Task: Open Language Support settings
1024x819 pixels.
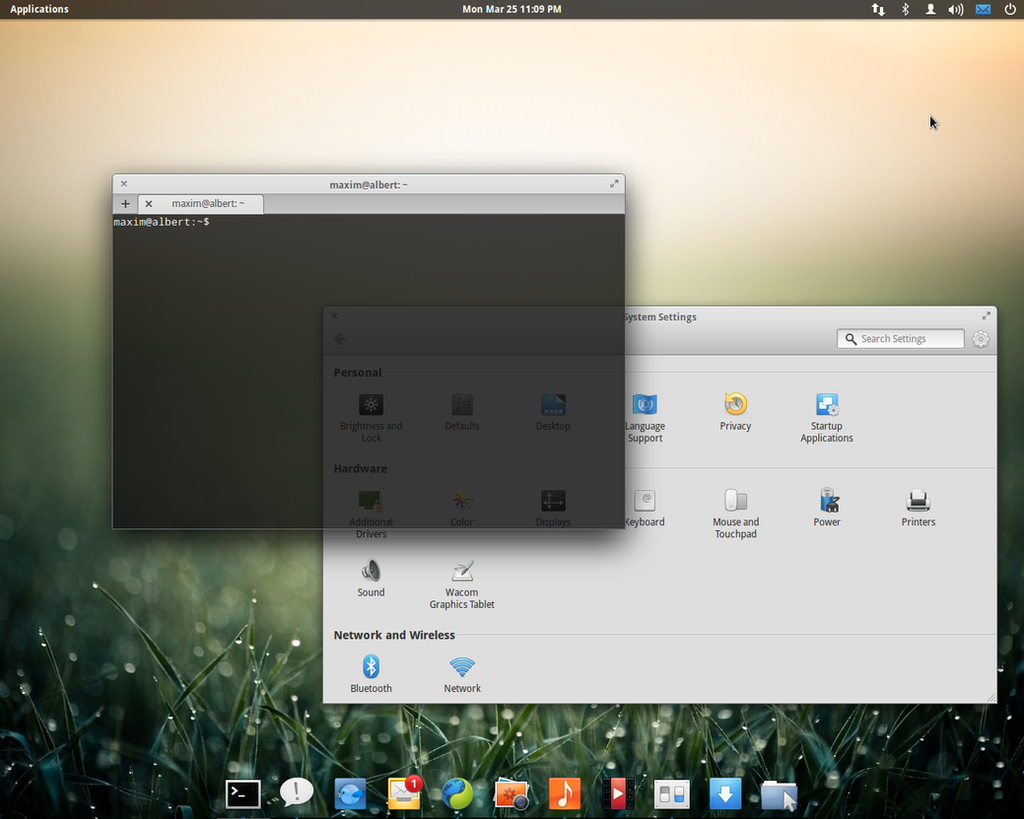Action: 645,418
